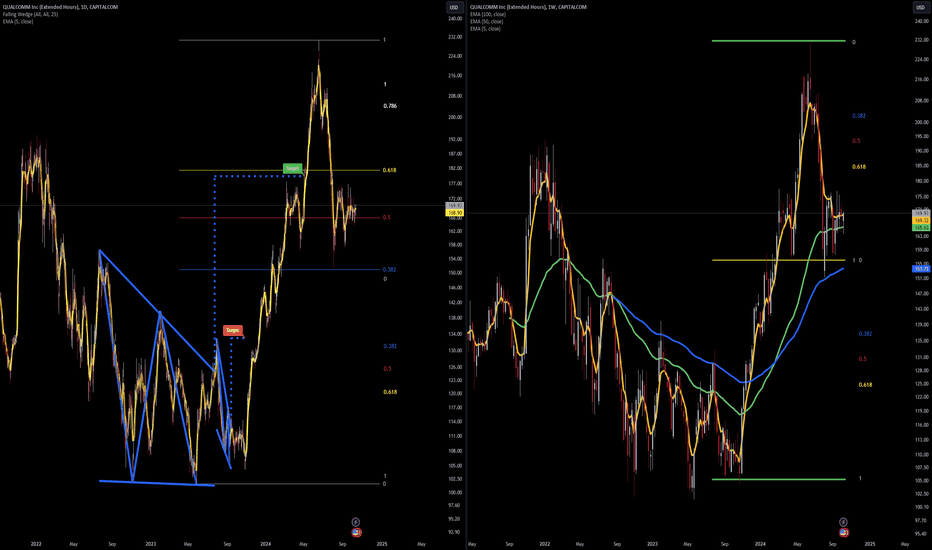This screenshot has height=550, width=932.
Task: Click the US flag event icon on daily chart
Action: coord(356,532)
